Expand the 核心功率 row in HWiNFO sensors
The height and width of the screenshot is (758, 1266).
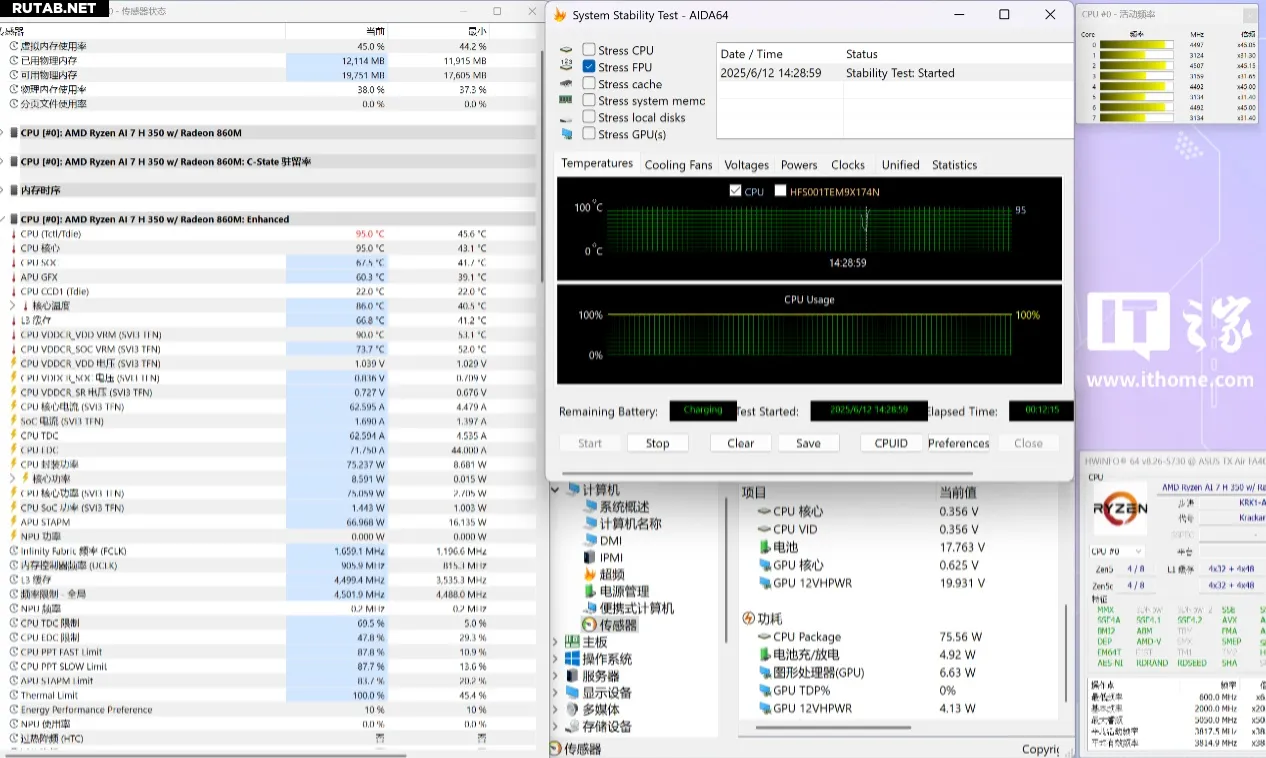(x=13, y=479)
